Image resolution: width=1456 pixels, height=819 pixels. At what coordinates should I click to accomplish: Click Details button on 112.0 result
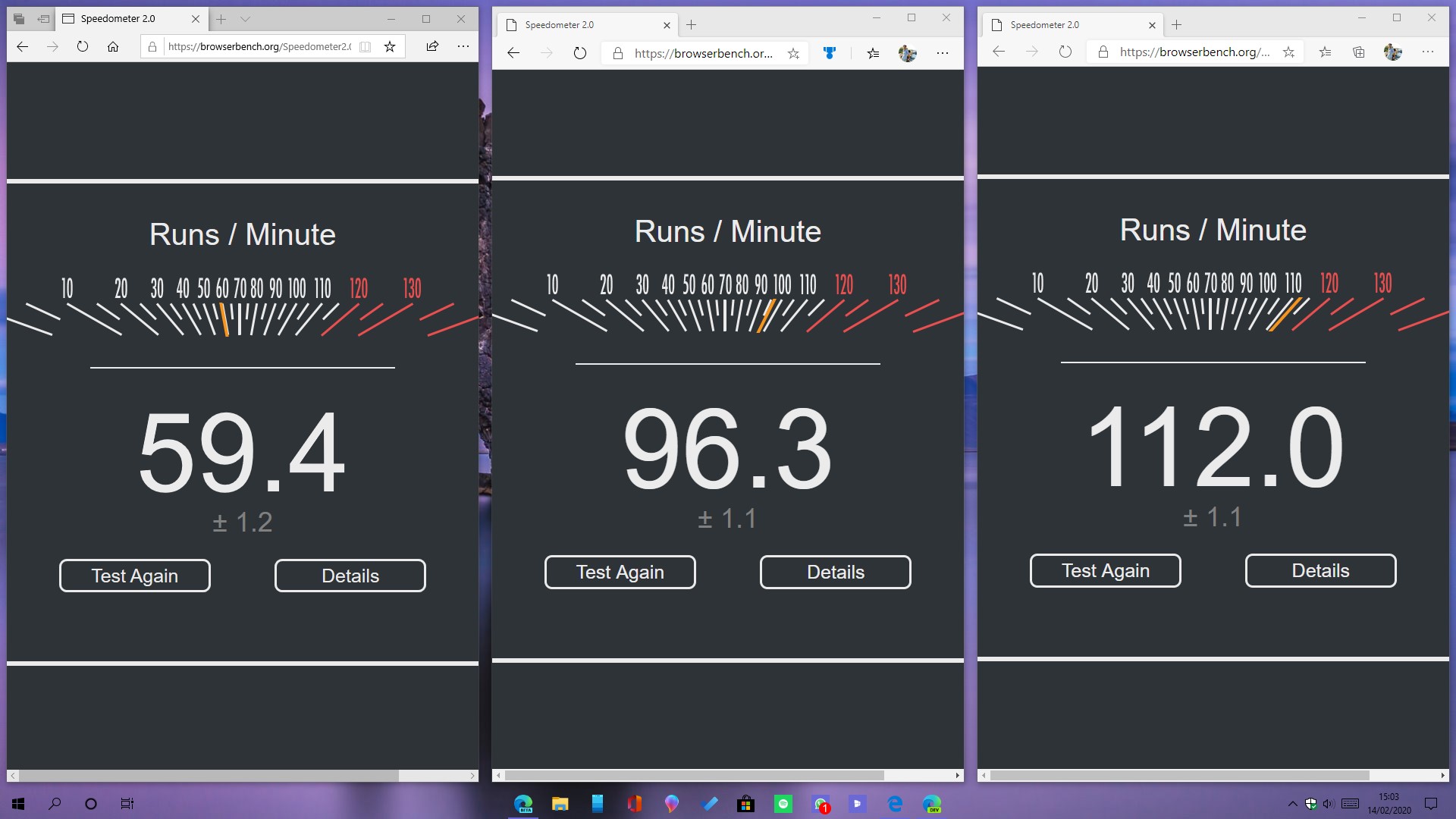coord(1320,570)
